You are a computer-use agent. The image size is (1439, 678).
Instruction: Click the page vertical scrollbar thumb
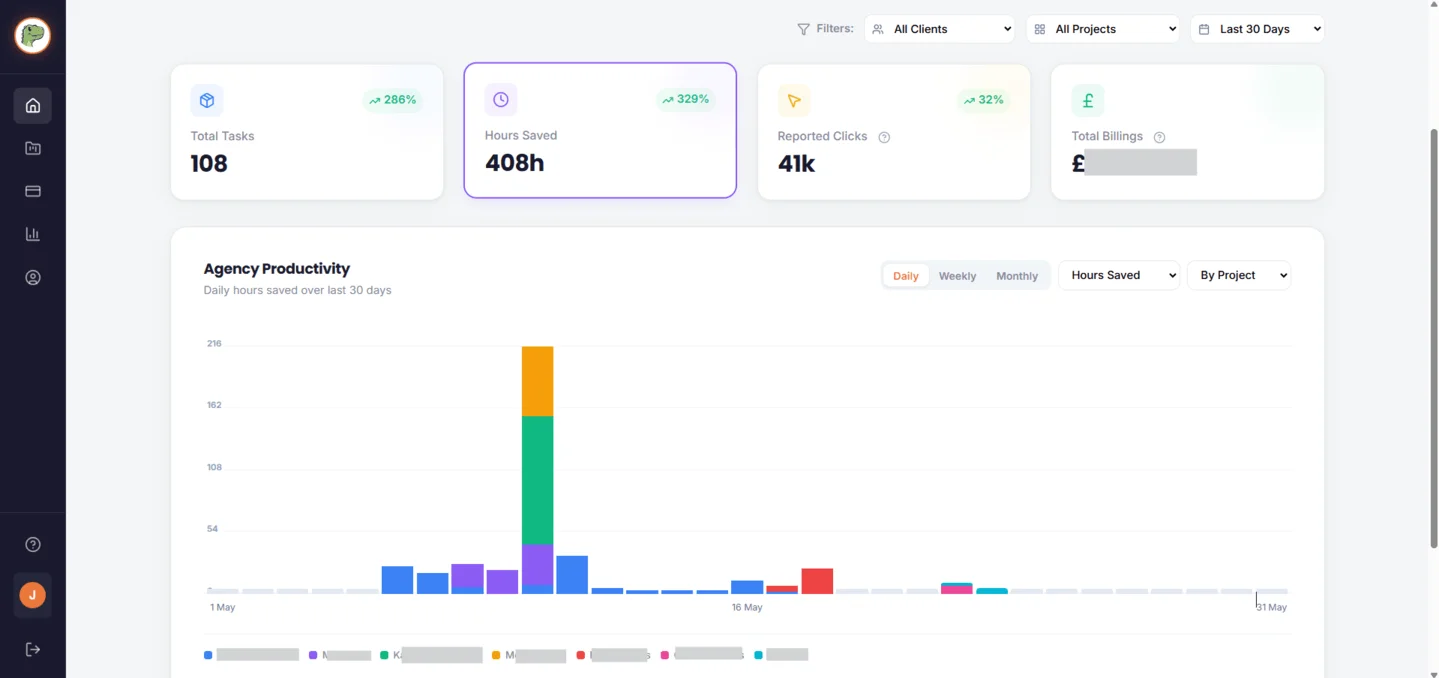[x=1433, y=337]
